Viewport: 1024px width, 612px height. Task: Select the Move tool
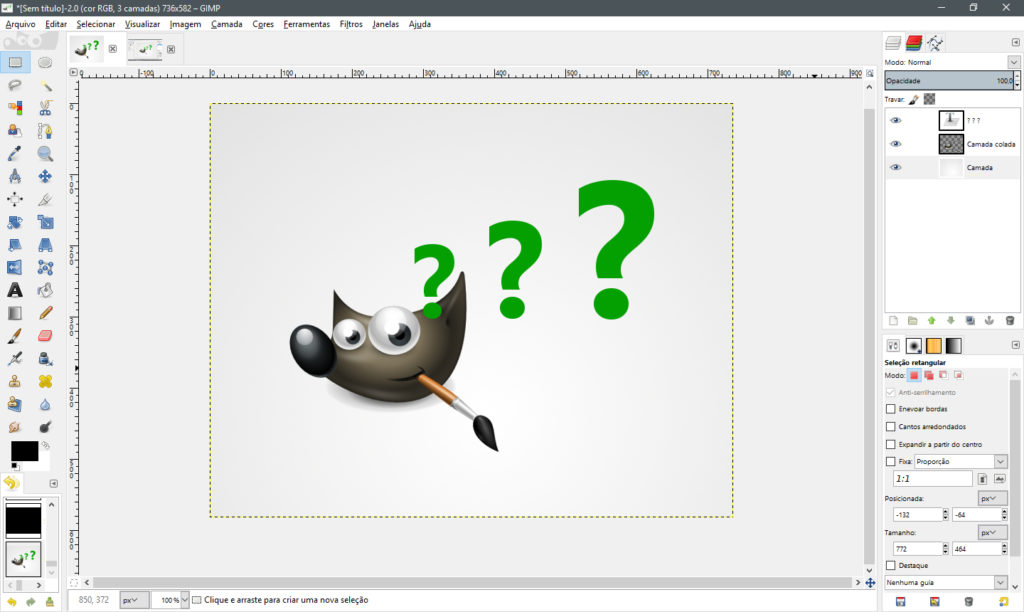coord(45,176)
